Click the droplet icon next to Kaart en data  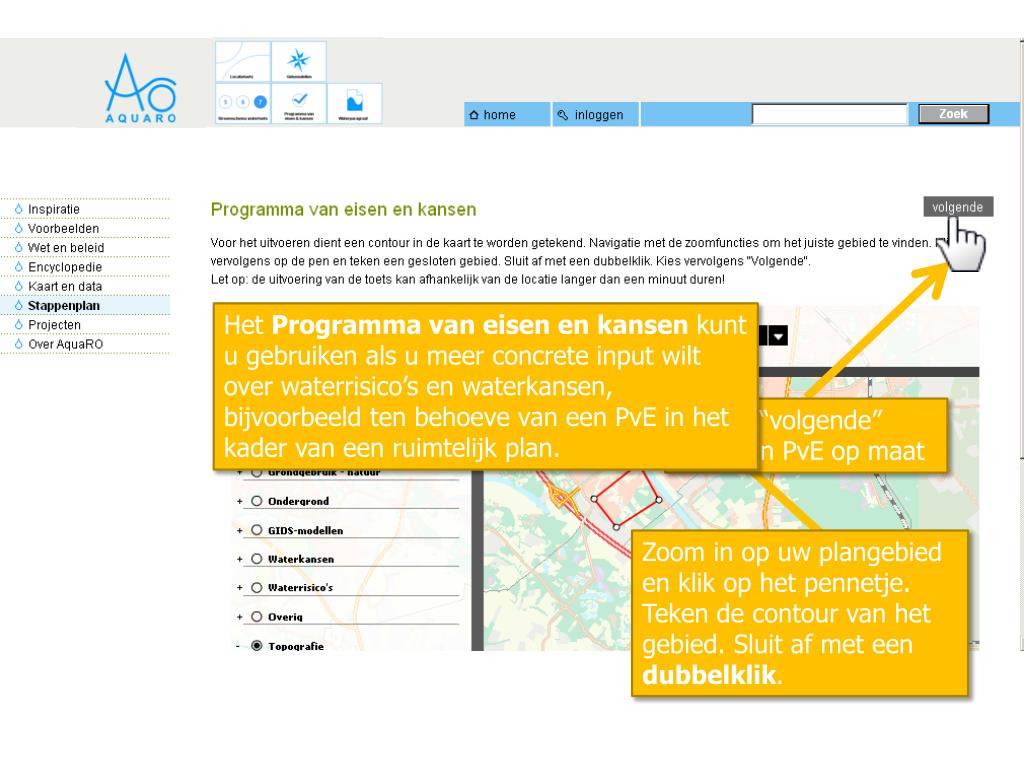pos(18,286)
